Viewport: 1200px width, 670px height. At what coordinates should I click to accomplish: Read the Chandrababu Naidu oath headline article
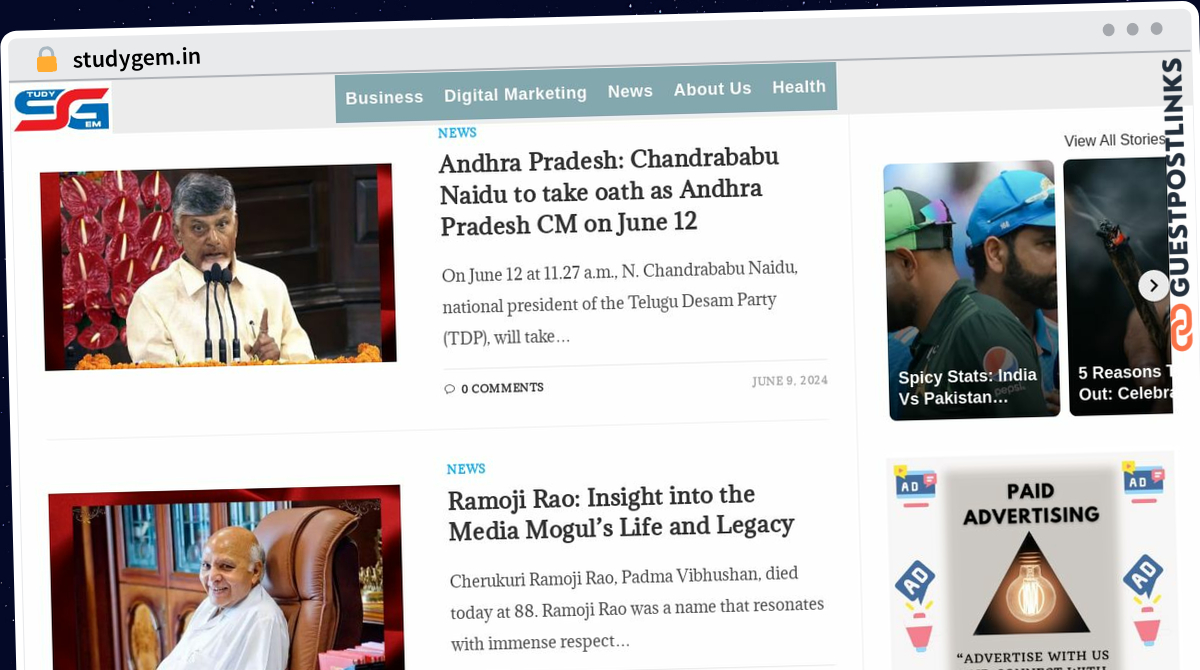coord(609,190)
